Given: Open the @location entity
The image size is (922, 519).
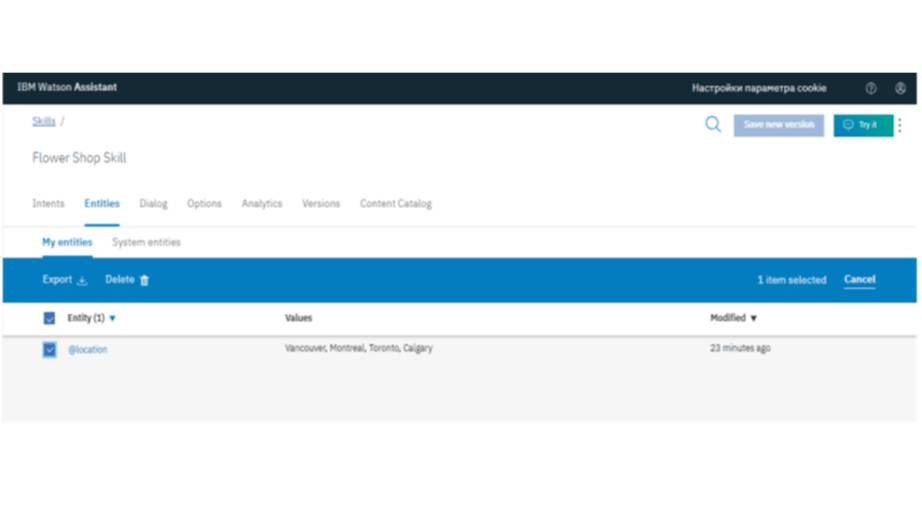Looking at the screenshot, I should coord(88,350).
